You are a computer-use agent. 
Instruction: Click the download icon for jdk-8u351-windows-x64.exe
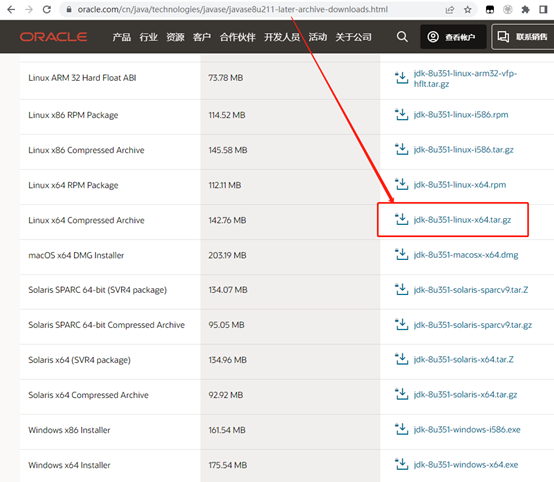point(401,465)
